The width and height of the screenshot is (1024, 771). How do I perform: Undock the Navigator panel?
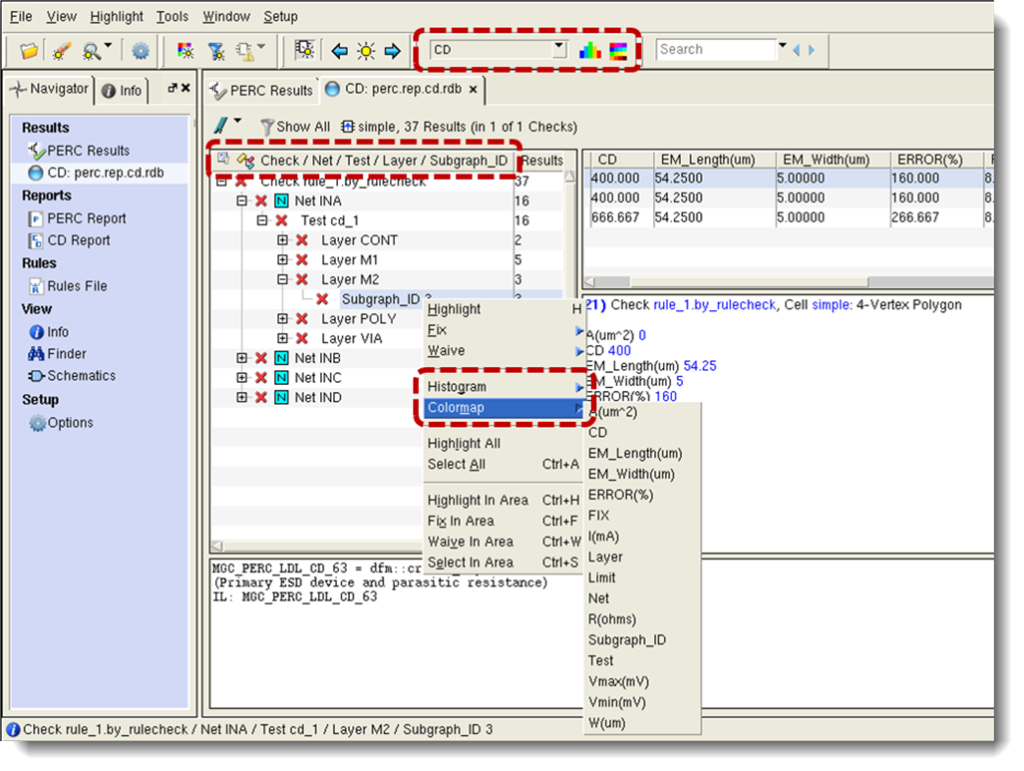tap(172, 87)
